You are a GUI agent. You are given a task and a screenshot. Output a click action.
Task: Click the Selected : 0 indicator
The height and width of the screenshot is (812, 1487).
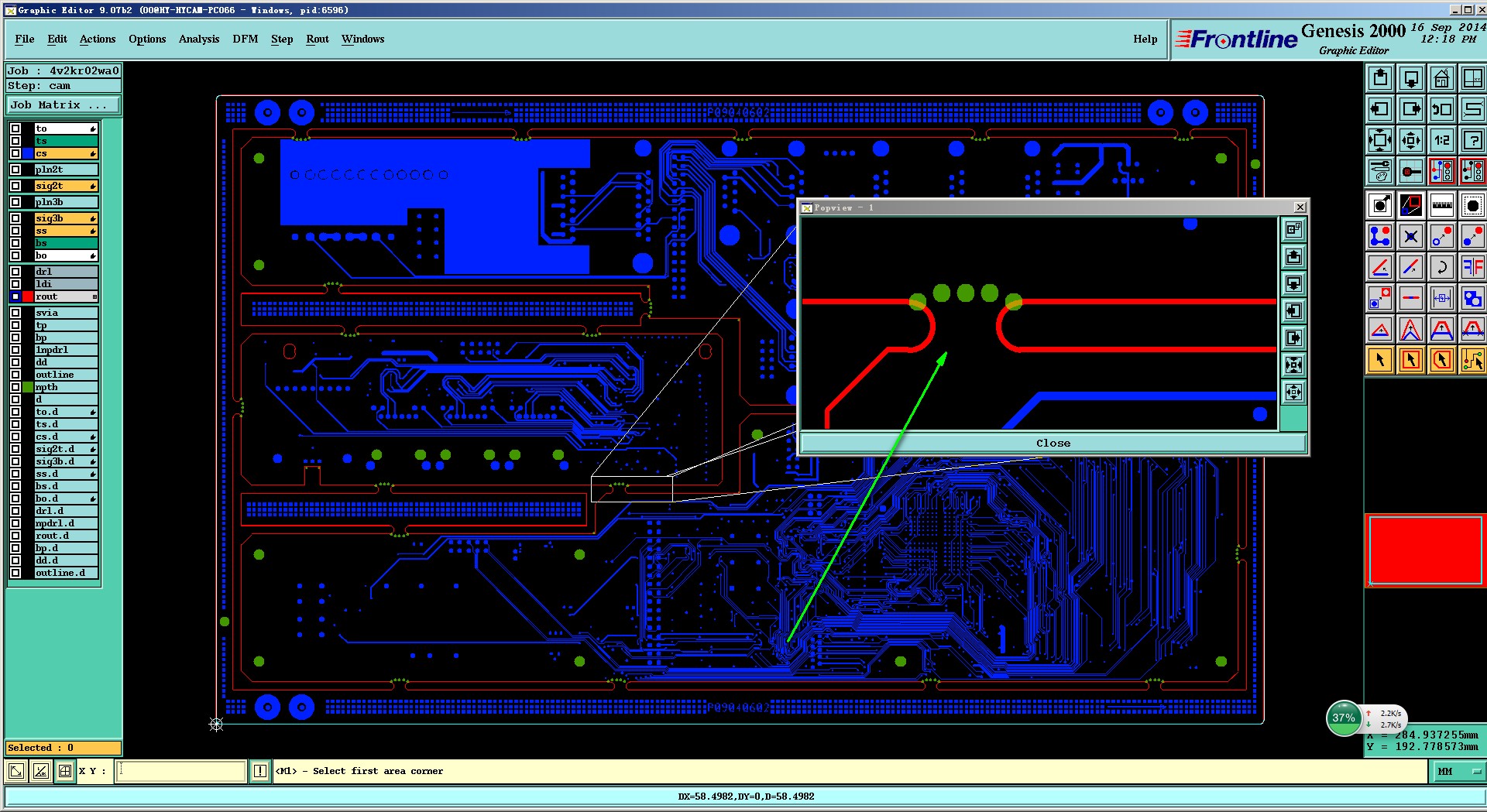click(x=64, y=748)
